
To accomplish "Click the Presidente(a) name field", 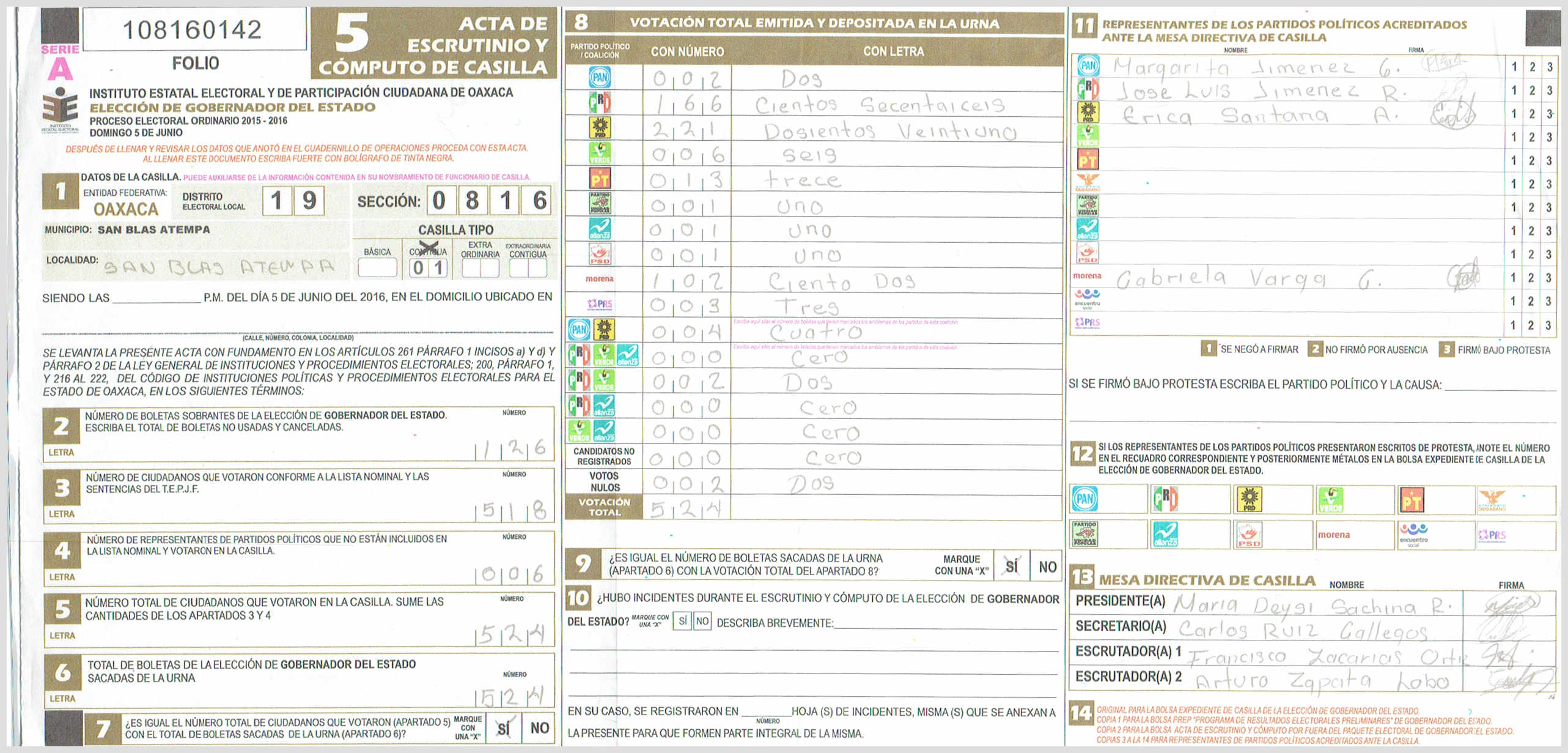I will click(x=1314, y=604).
